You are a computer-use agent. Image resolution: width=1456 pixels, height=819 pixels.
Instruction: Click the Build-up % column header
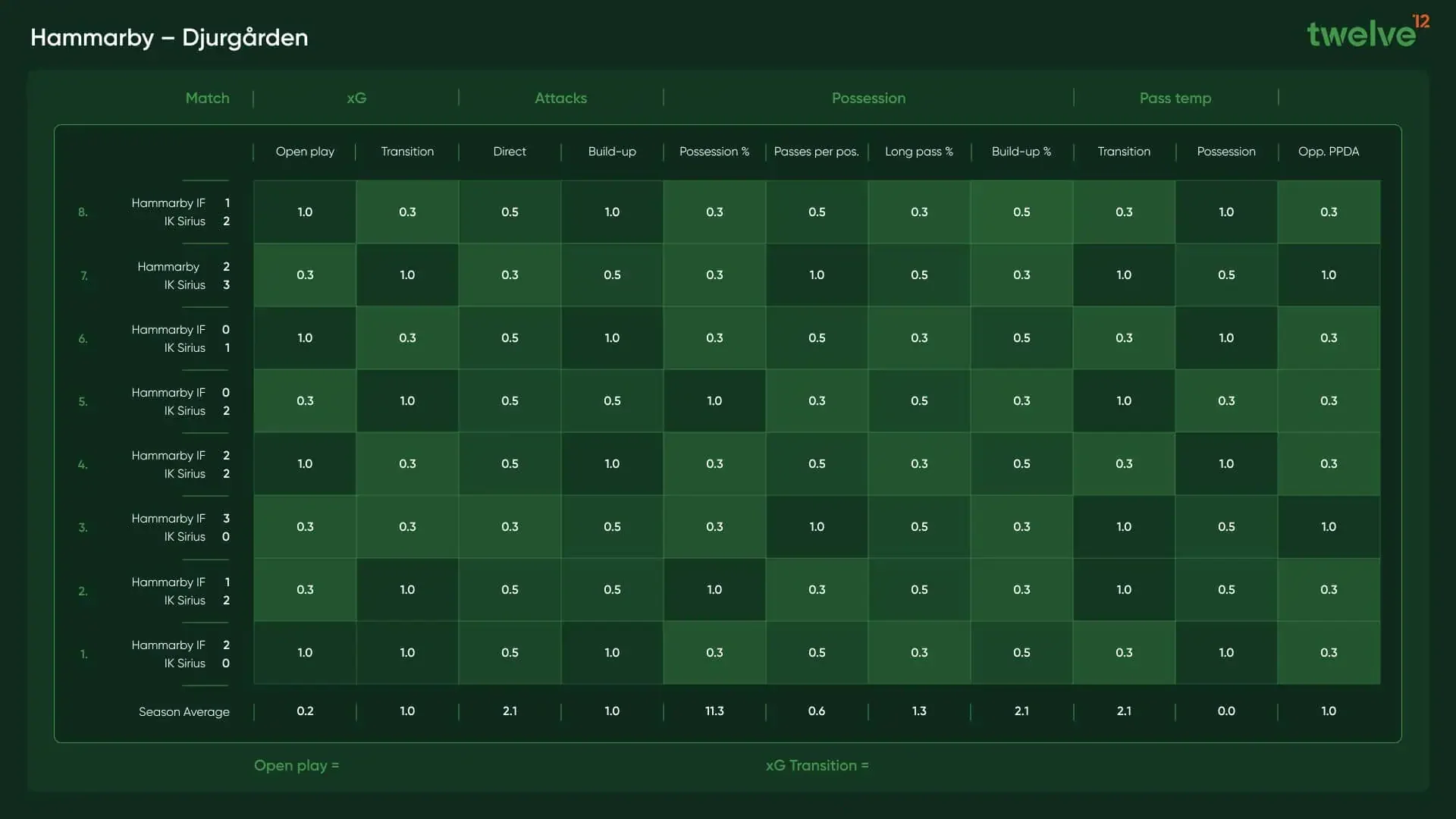pyautogui.click(x=1021, y=152)
